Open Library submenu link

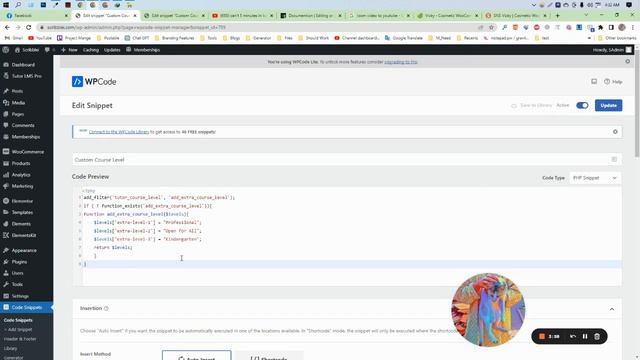tap(11, 348)
